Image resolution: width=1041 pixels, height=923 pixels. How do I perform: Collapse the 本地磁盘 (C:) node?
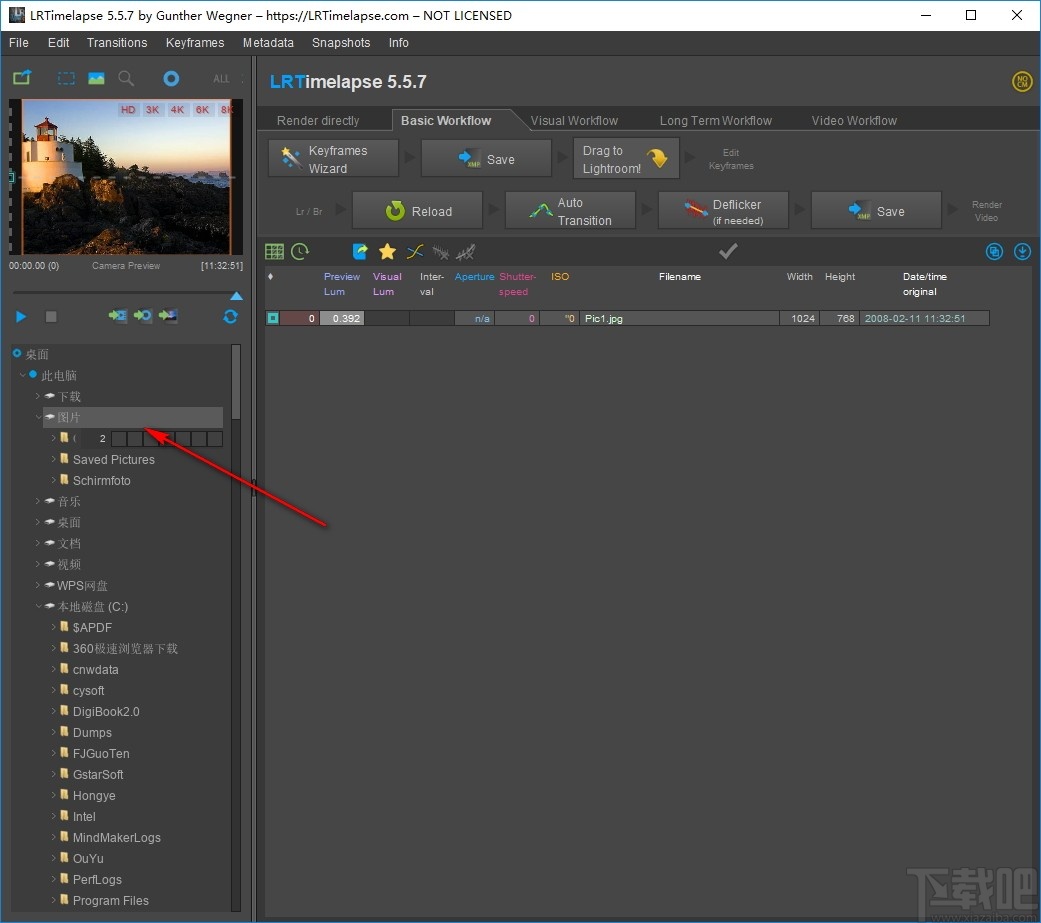click(x=38, y=606)
